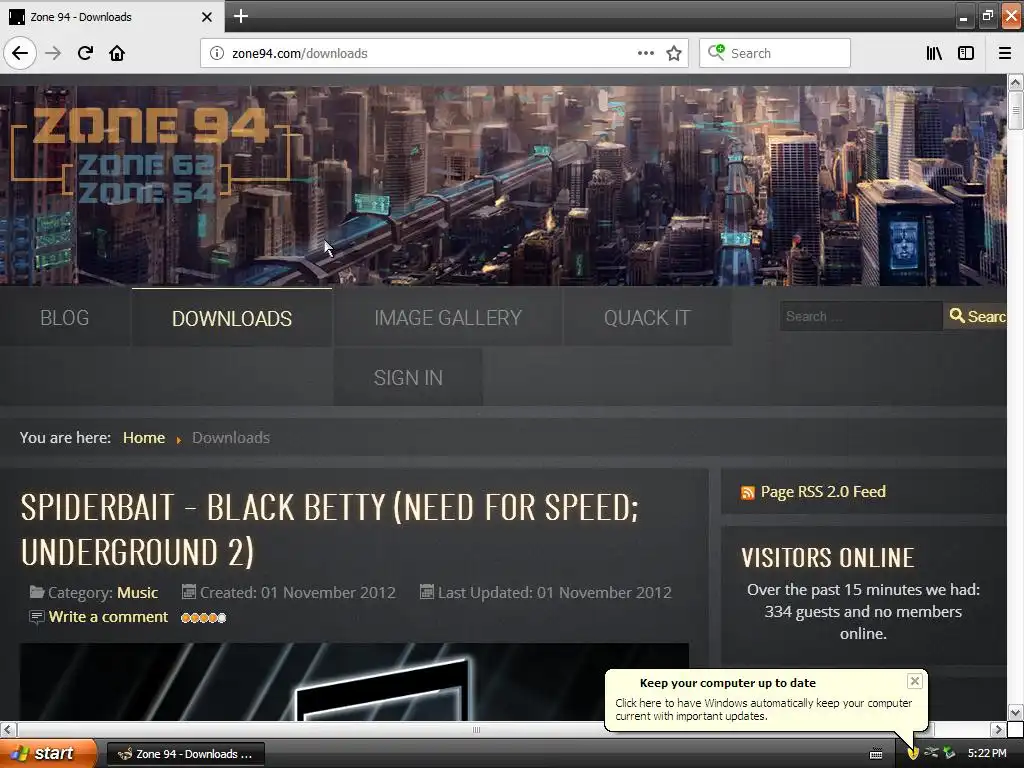Click the vertical scrollbar up arrow
Viewport: 1024px width, 768px height.
pyautogui.click(x=1015, y=82)
